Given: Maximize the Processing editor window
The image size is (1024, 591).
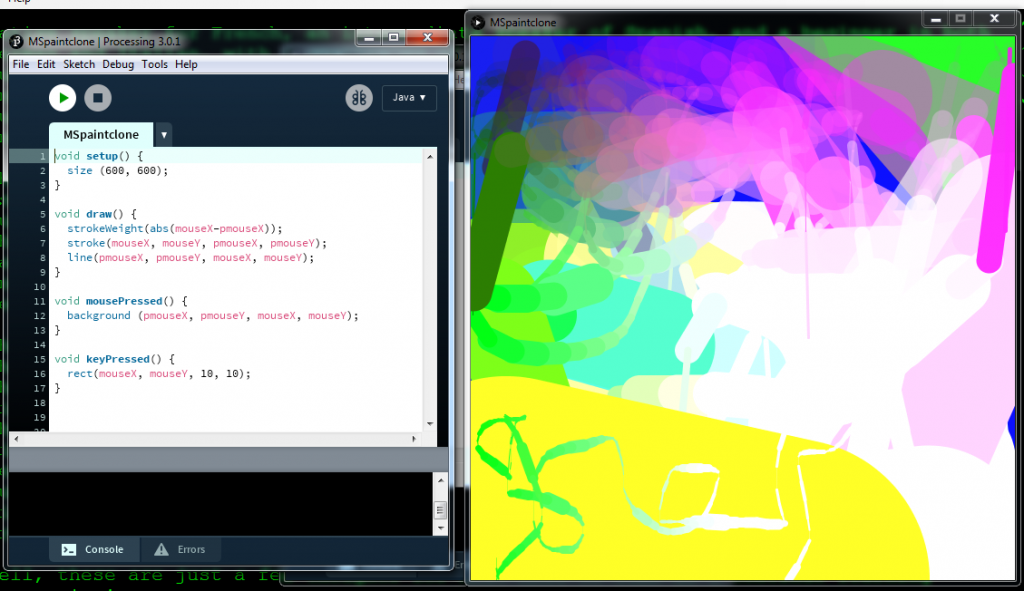Looking at the screenshot, I should click(393, 38).
